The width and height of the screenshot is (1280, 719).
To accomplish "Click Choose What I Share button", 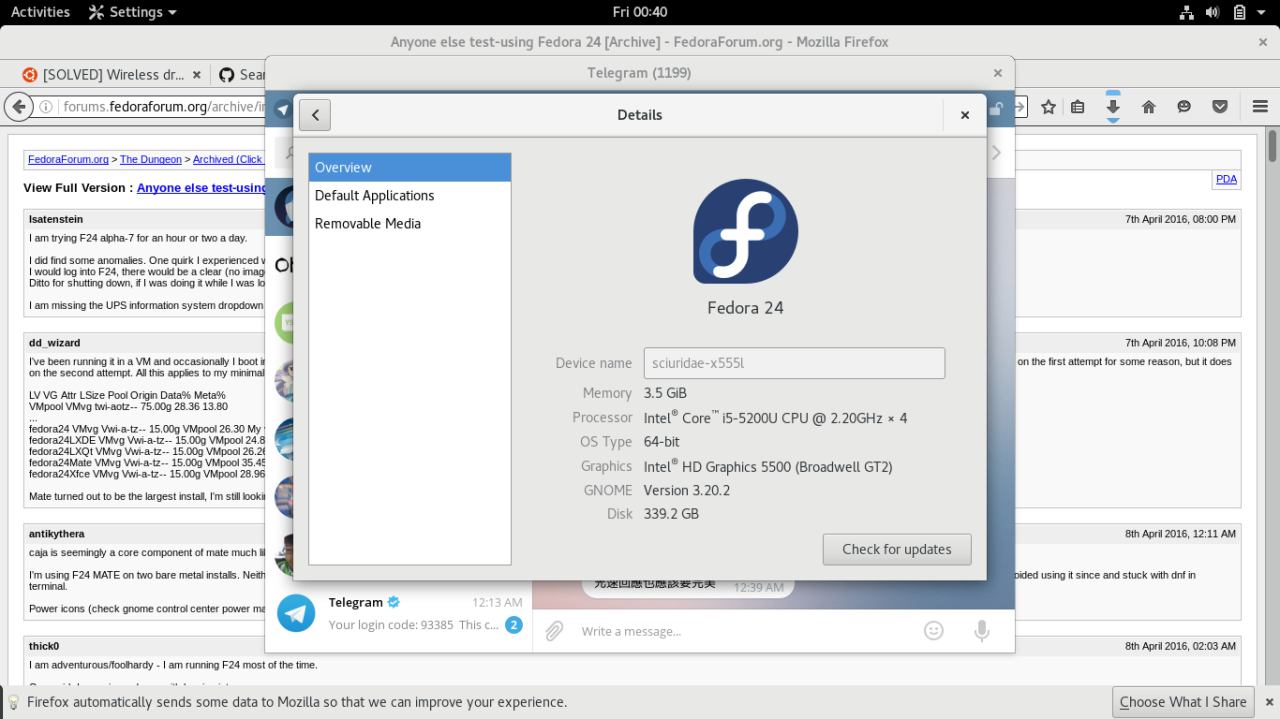I will tap(1182, 702).
